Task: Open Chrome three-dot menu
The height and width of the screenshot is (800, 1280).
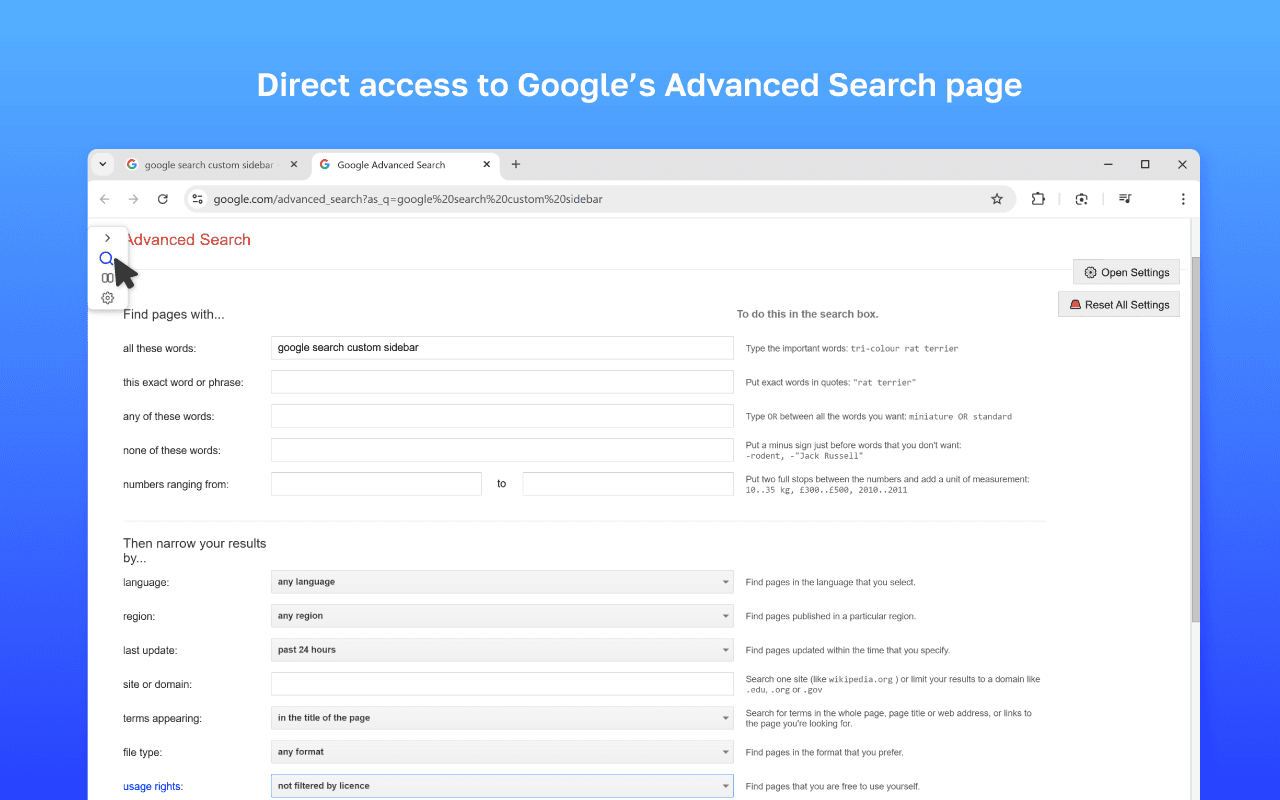Action: tap(1183, 199)
